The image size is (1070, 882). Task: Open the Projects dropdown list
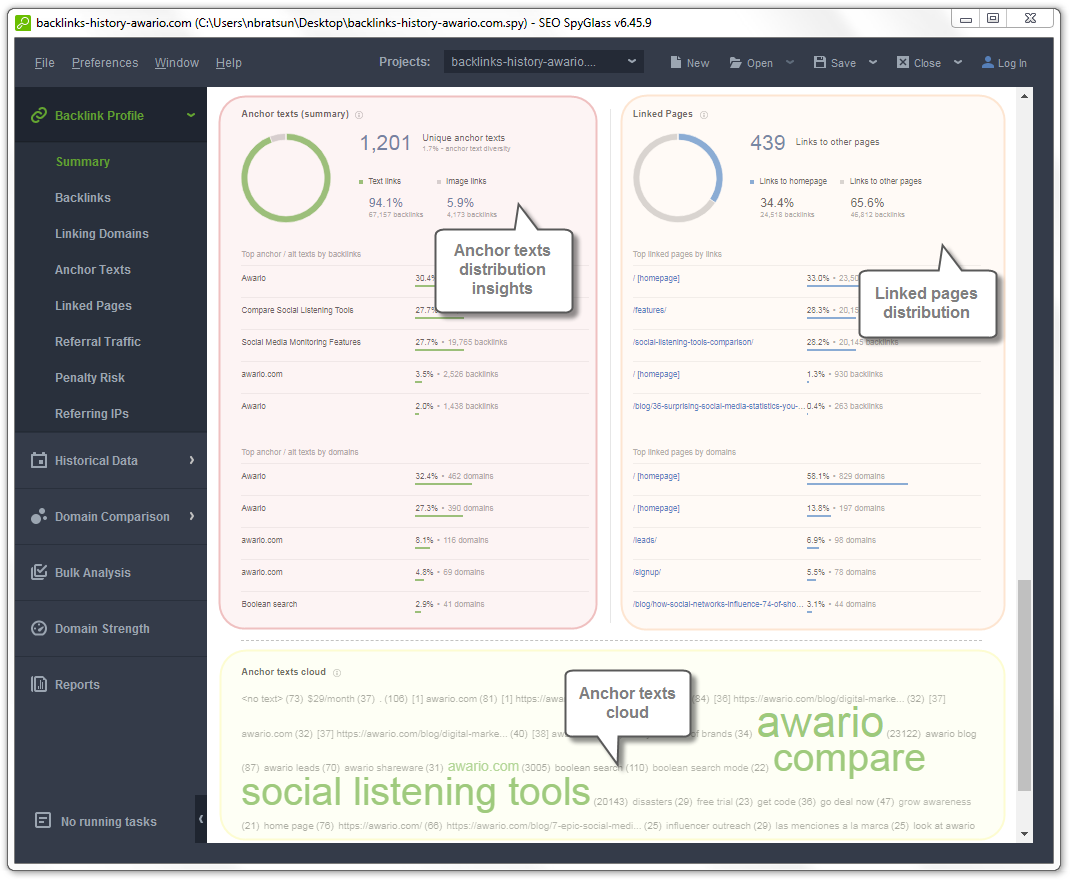543,61
